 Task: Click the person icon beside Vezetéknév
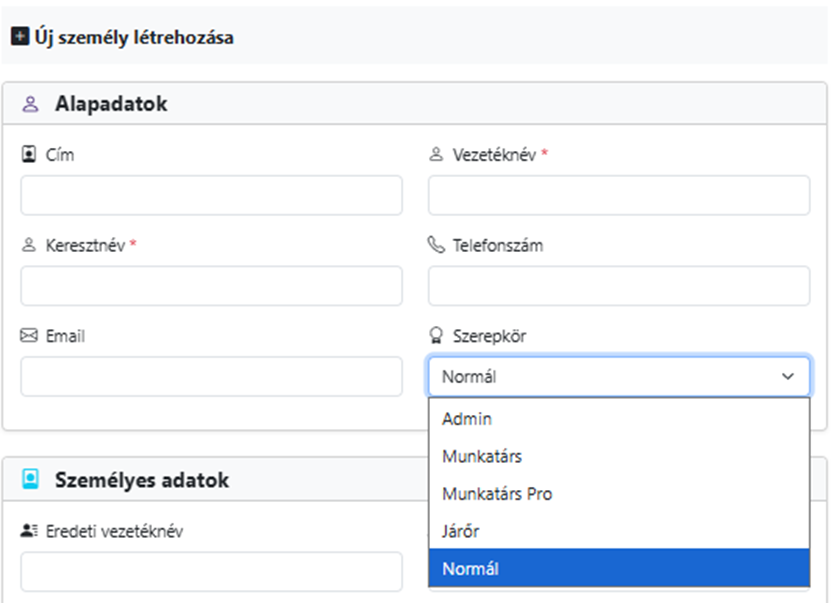(436, 155)
